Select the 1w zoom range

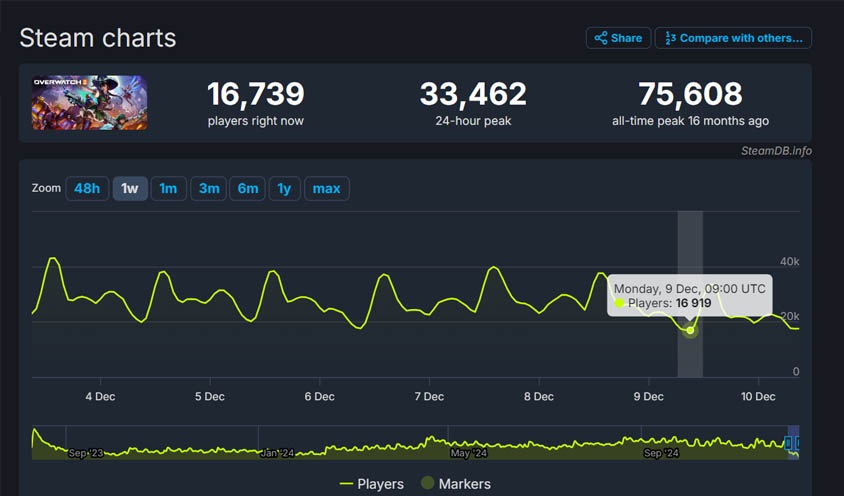point(130,188)
